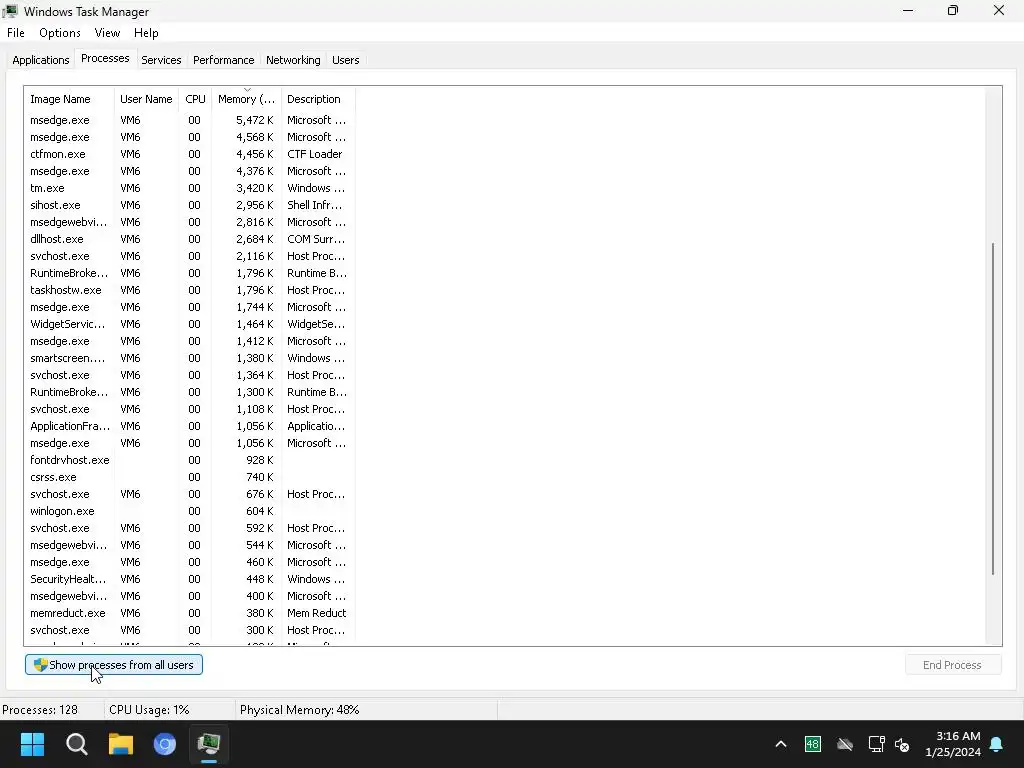Select the dllhost.exe process
This screenshot has height=768, width=1024.
[189, 239]
